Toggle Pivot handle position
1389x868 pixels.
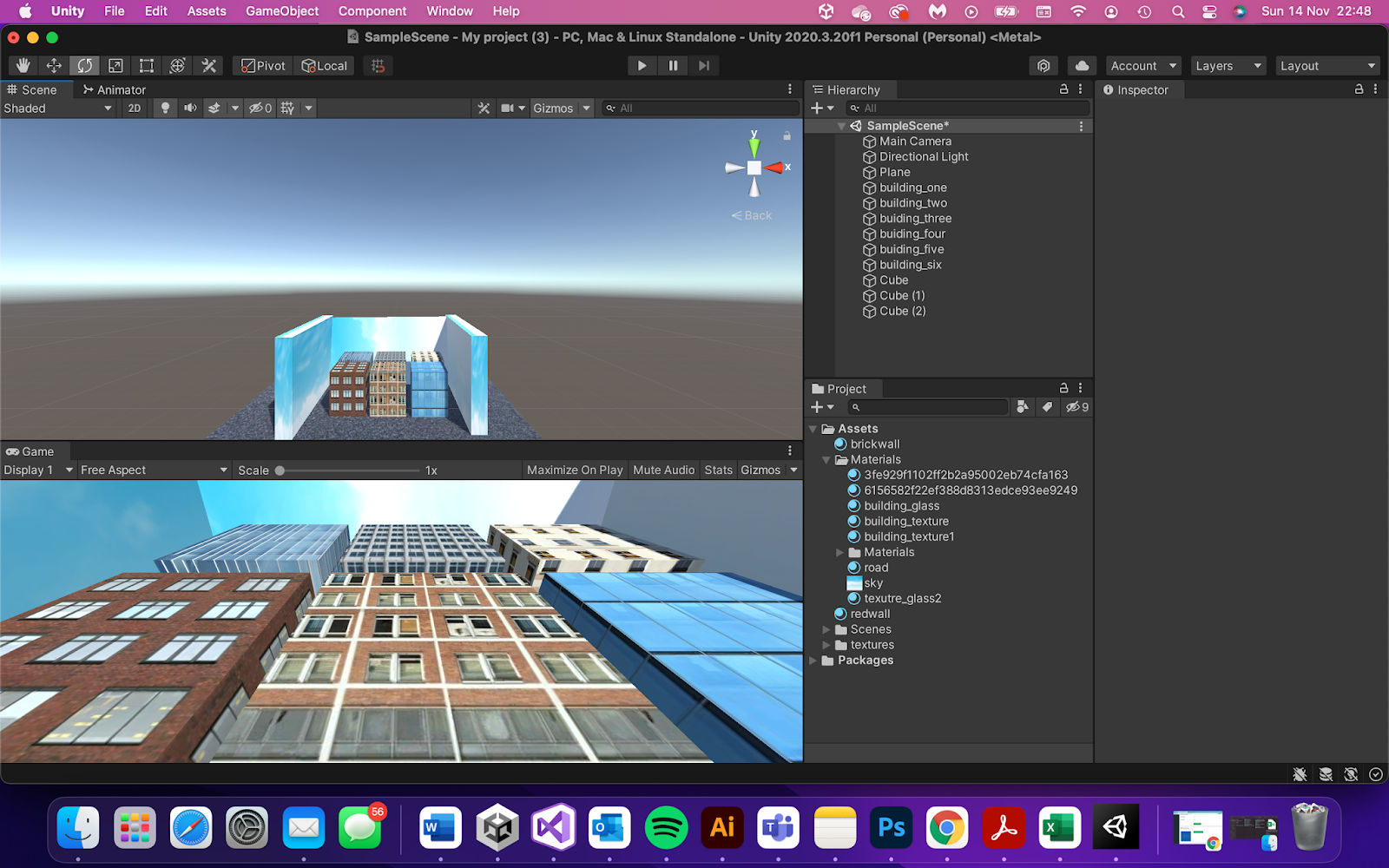(x=263, y=66)
